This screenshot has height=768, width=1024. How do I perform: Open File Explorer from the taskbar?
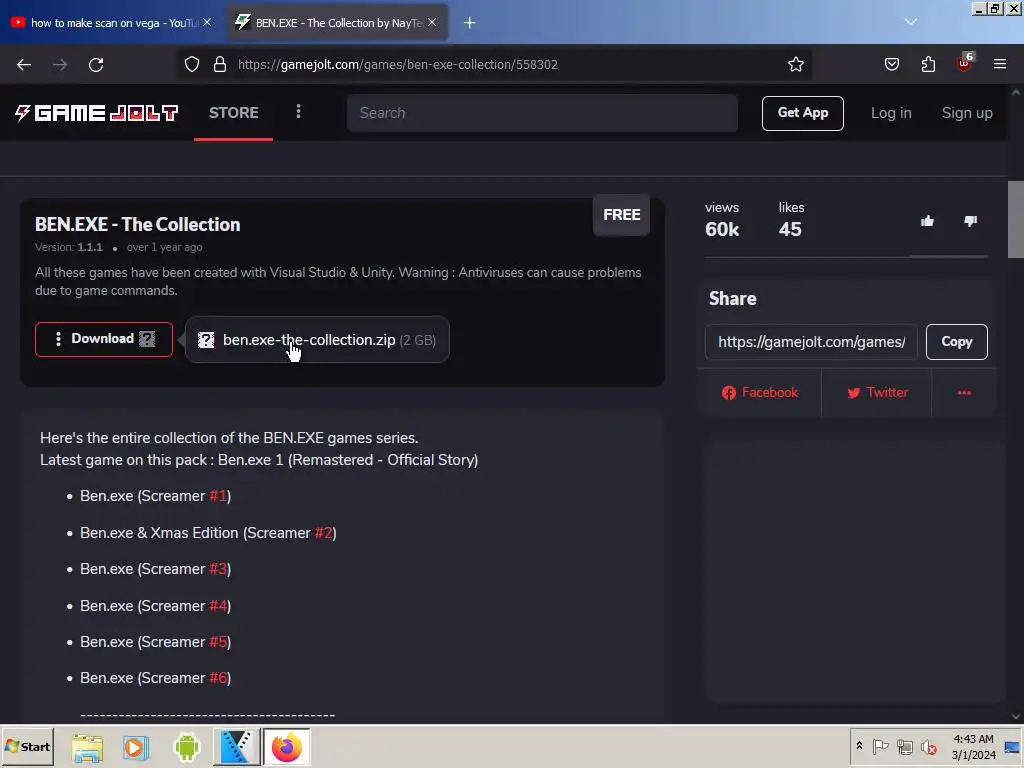click(x=87, y=747)
